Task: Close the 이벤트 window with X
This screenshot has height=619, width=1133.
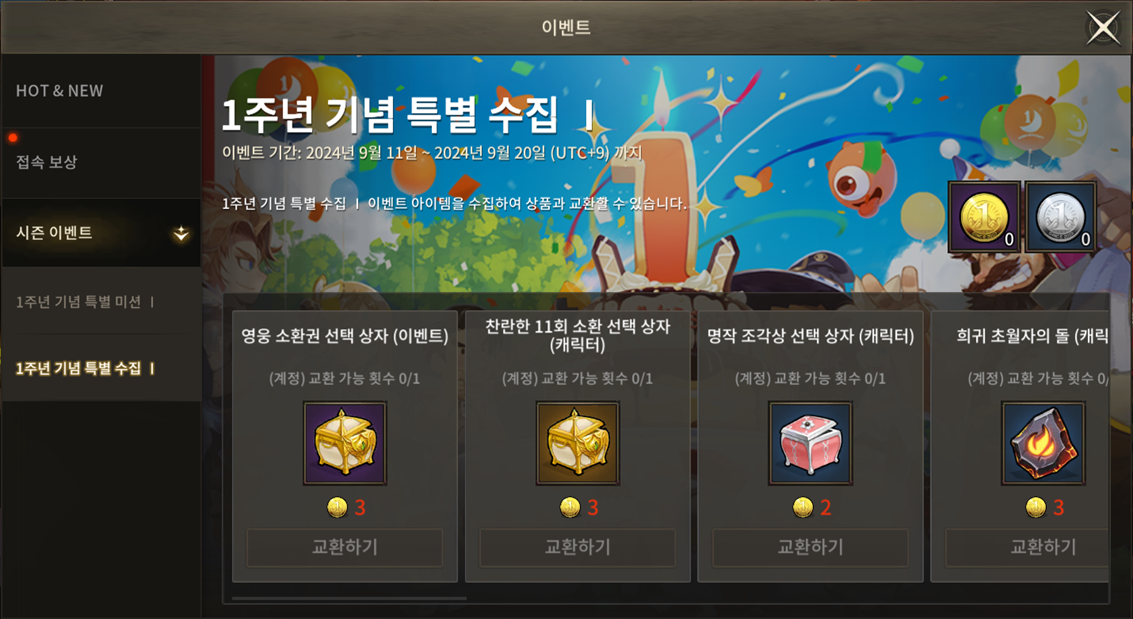Action: pyautogui.click(x=1103, y=28)
